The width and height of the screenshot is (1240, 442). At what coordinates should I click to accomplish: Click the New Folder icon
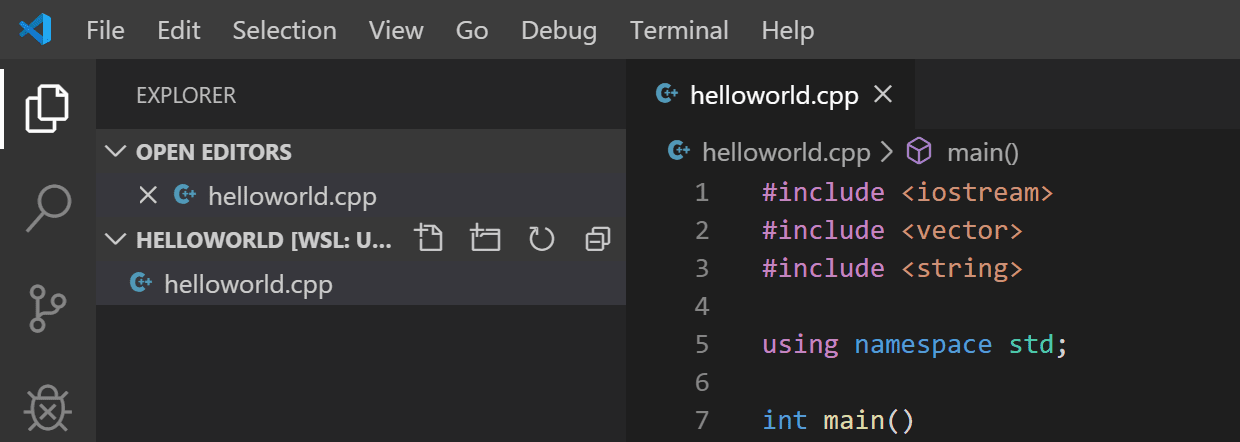pos(485,239)
